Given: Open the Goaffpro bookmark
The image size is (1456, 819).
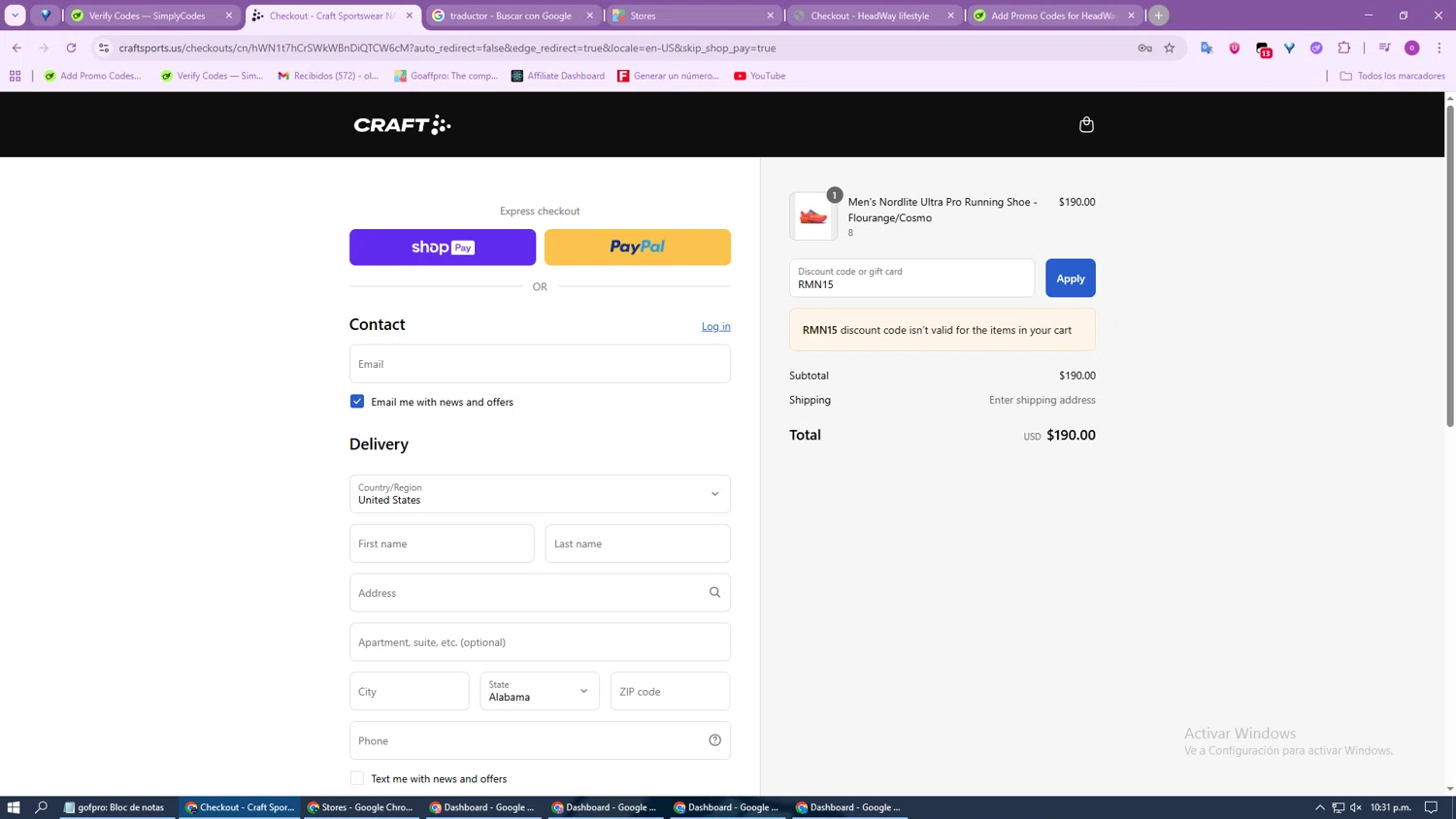Looking at the screenshot, I should click(446, 76).
